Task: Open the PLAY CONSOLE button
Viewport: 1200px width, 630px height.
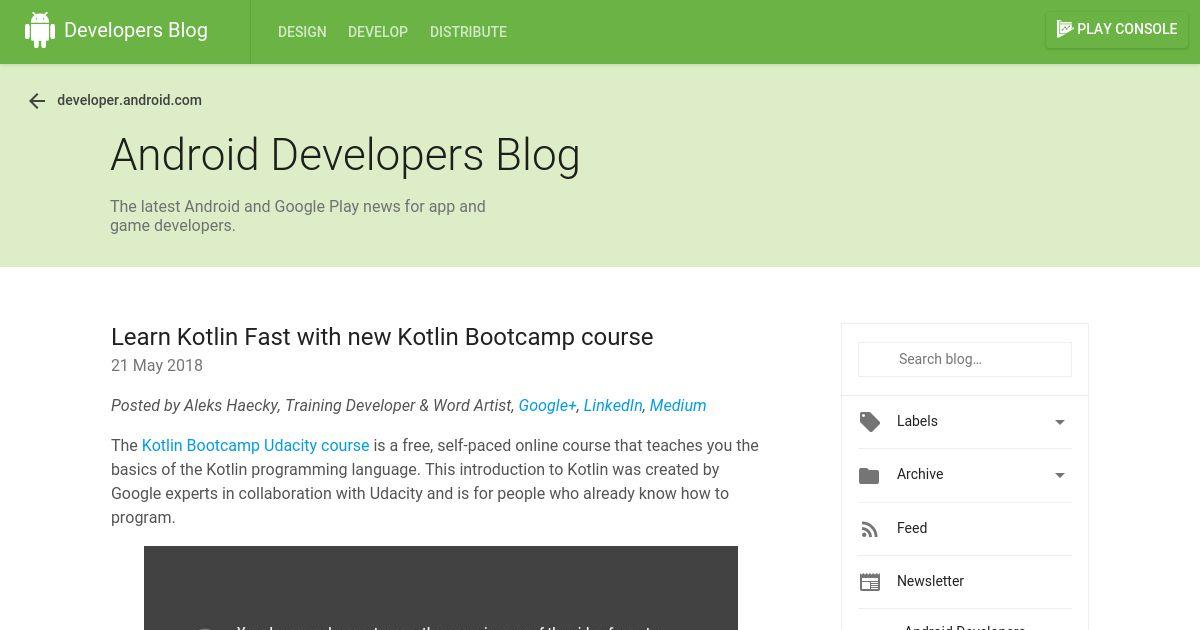Action: coord(1117,29)
